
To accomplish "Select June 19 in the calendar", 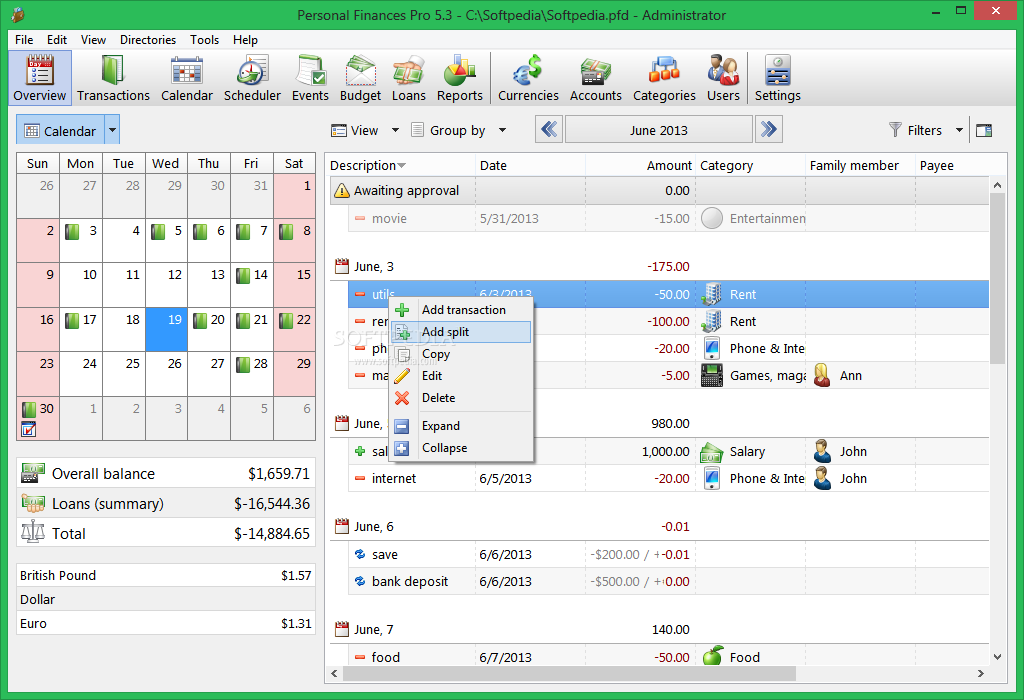I will [x=167, y=330].
